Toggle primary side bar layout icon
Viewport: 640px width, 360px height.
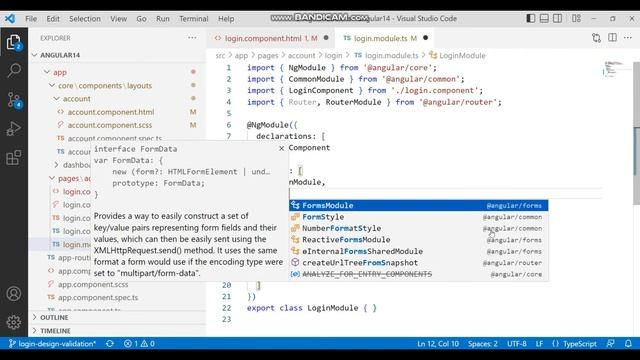pos(530,18)
